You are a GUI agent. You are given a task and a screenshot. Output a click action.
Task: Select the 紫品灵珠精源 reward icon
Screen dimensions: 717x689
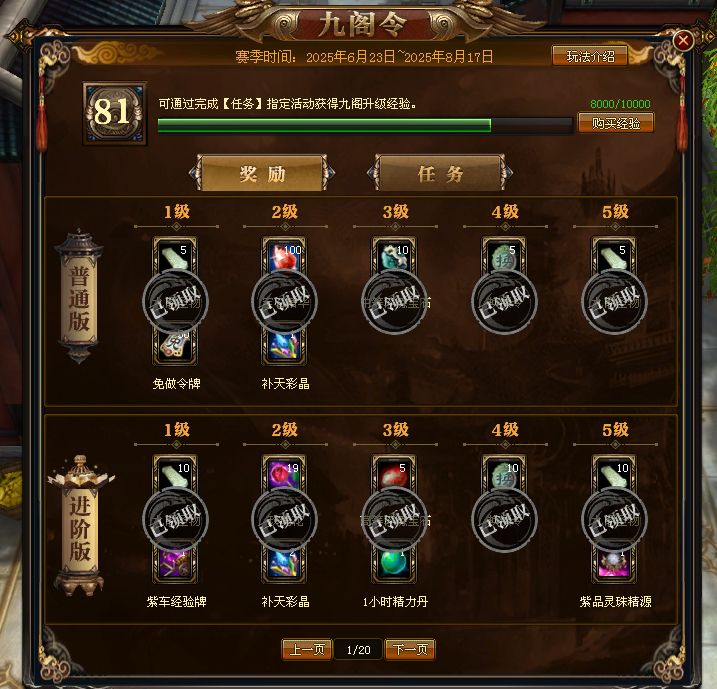pyautogui.click(x=614, y=566)
